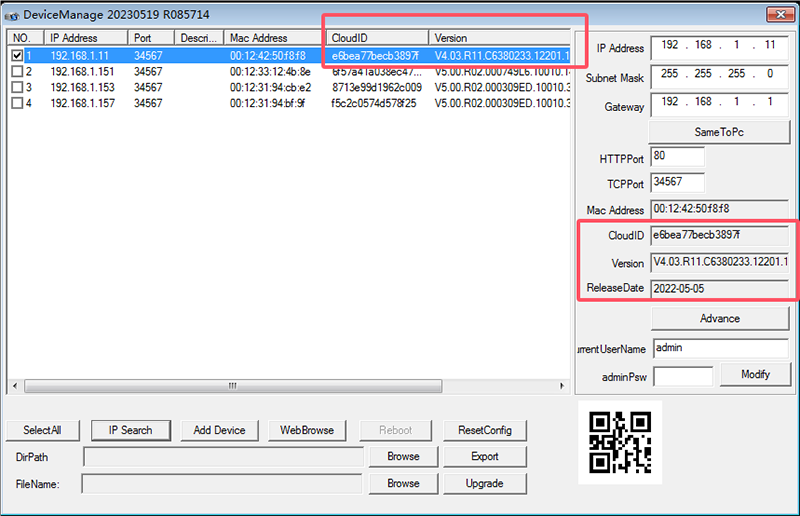The height and width of the screenshot is (516, 800).
Task: Open WebBrowse for the selected device
Action: coord(307,430)
